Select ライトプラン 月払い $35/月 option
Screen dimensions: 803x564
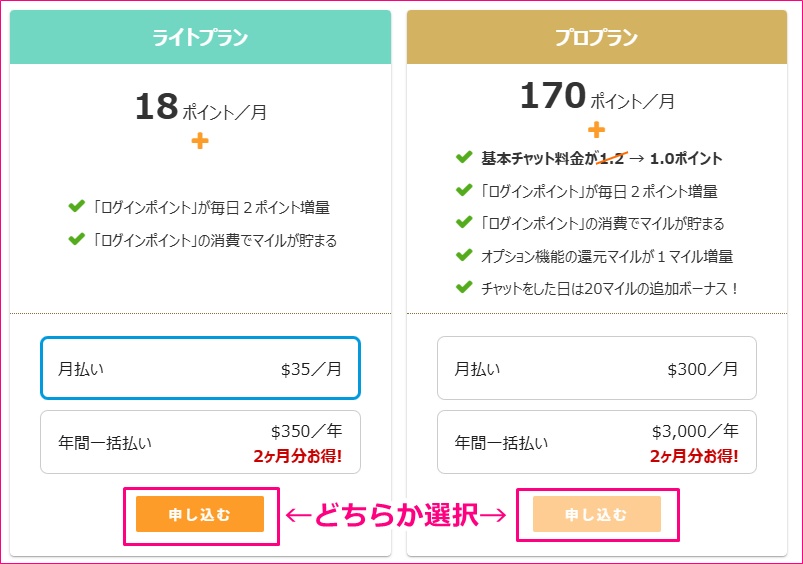click(x=200, y=368)
